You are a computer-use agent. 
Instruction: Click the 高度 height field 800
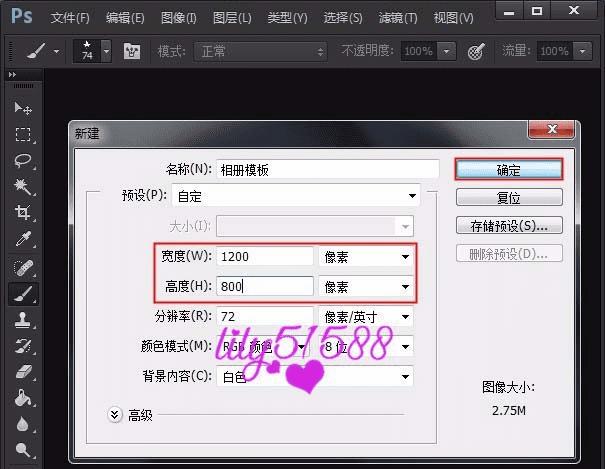point(265,287)
